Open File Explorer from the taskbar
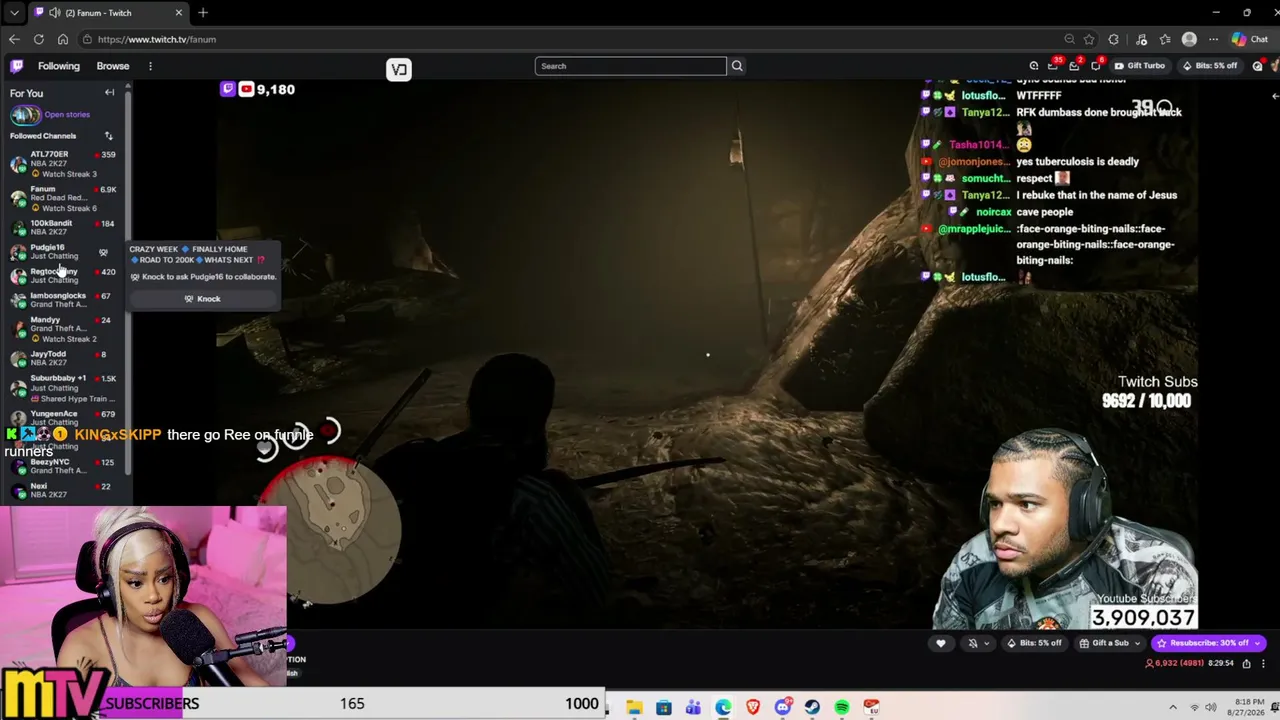Viewport: 1280px width, 720px height. tap(634, 708)
